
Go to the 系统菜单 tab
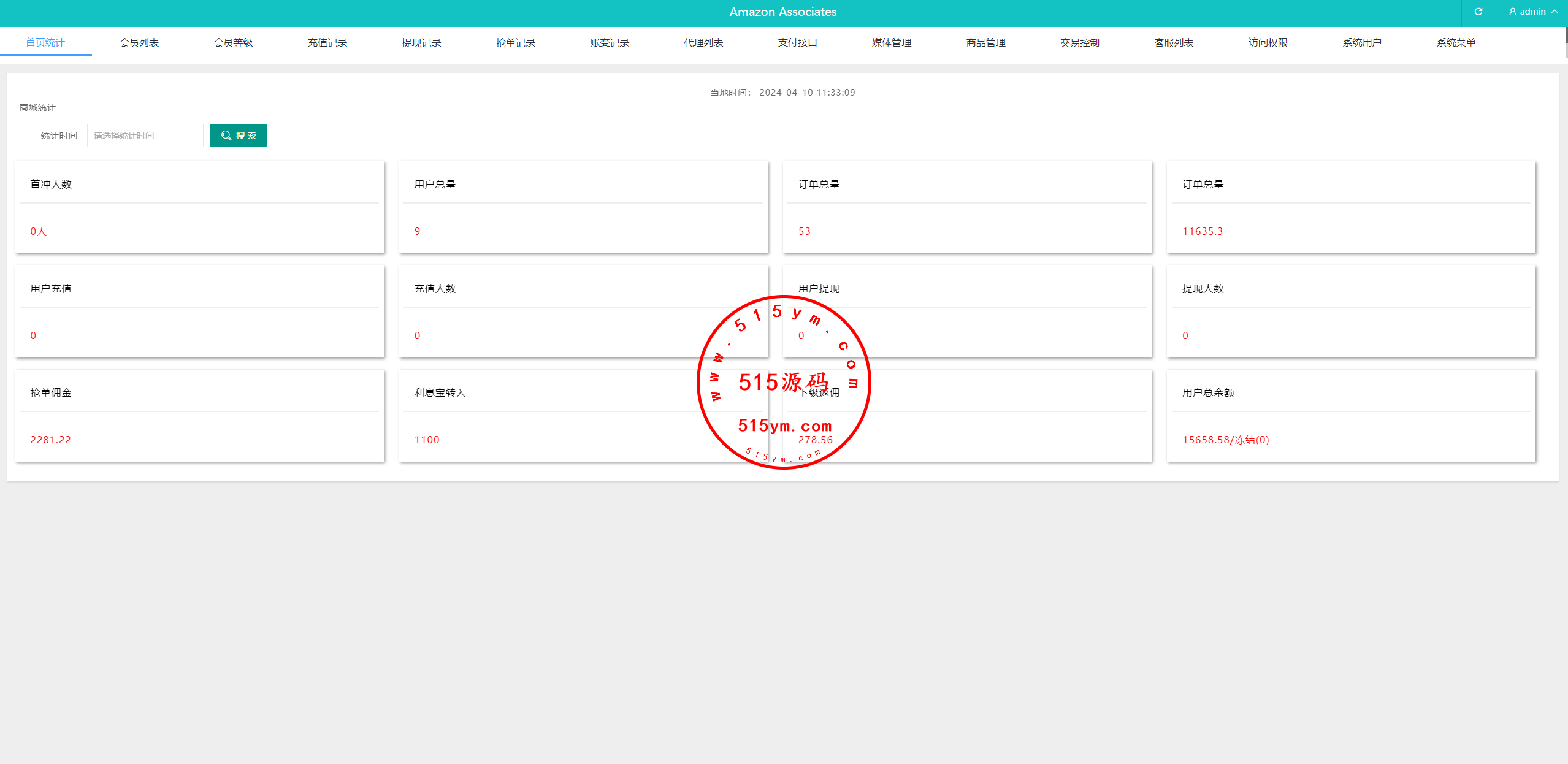click(1456, 42)
